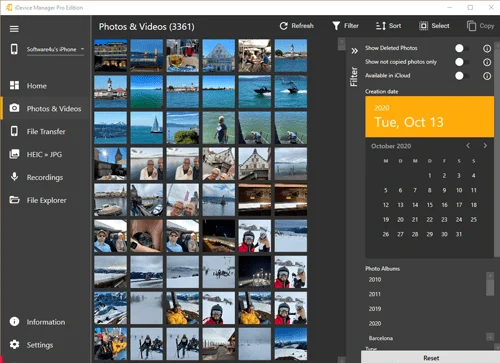Image resolution: width=500 pixels, height=363 pixels.
Task: Go to next month in calendar
Action: tap(485, 146)
